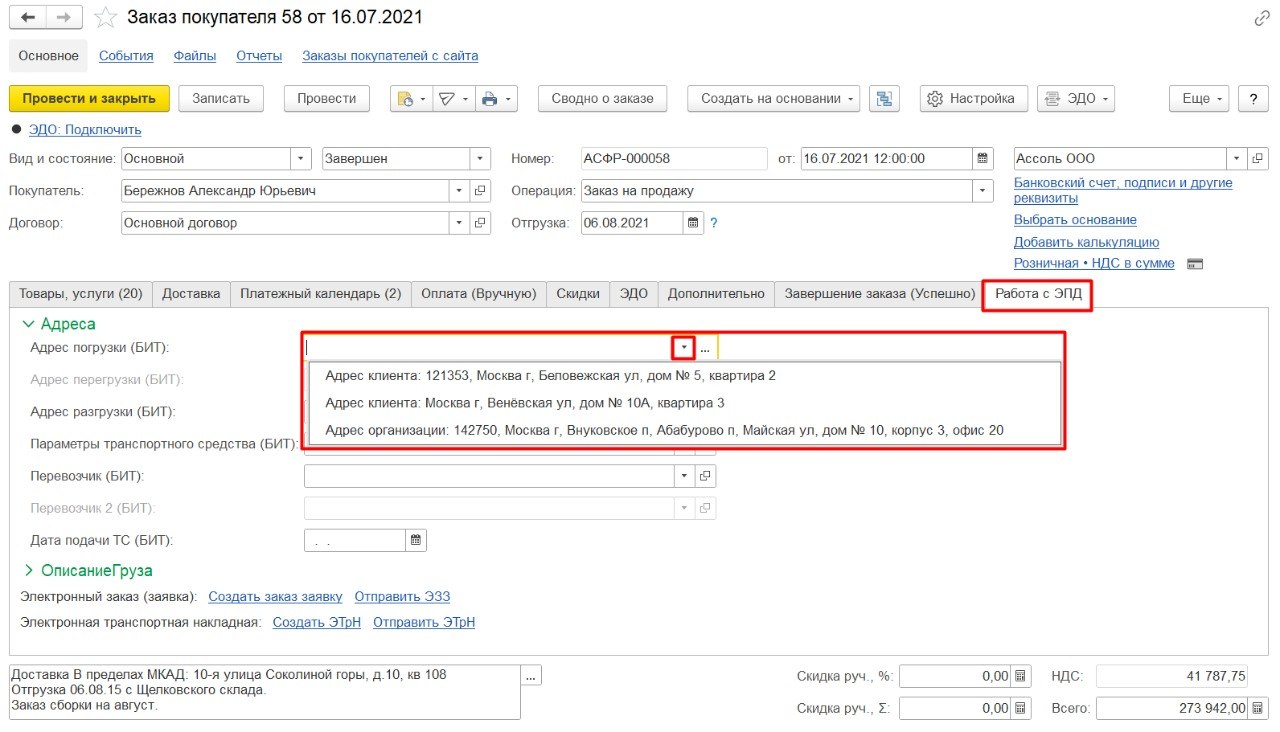Click the payment card icon near Розничная
Screen dimensions: 1280x732
click(x=1194, y=264)
